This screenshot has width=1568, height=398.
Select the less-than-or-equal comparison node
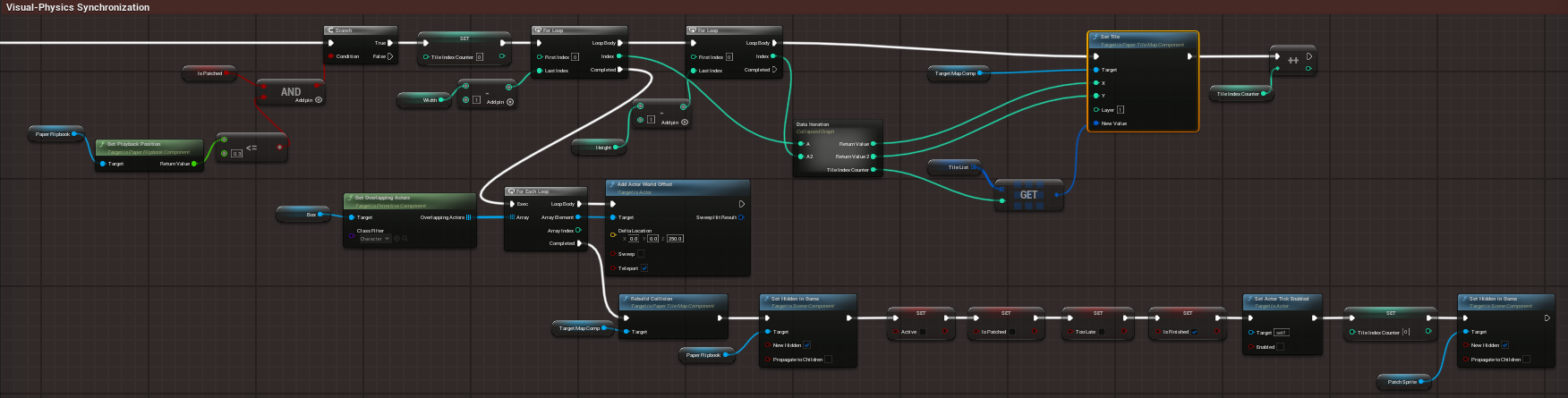pos(251,148)
